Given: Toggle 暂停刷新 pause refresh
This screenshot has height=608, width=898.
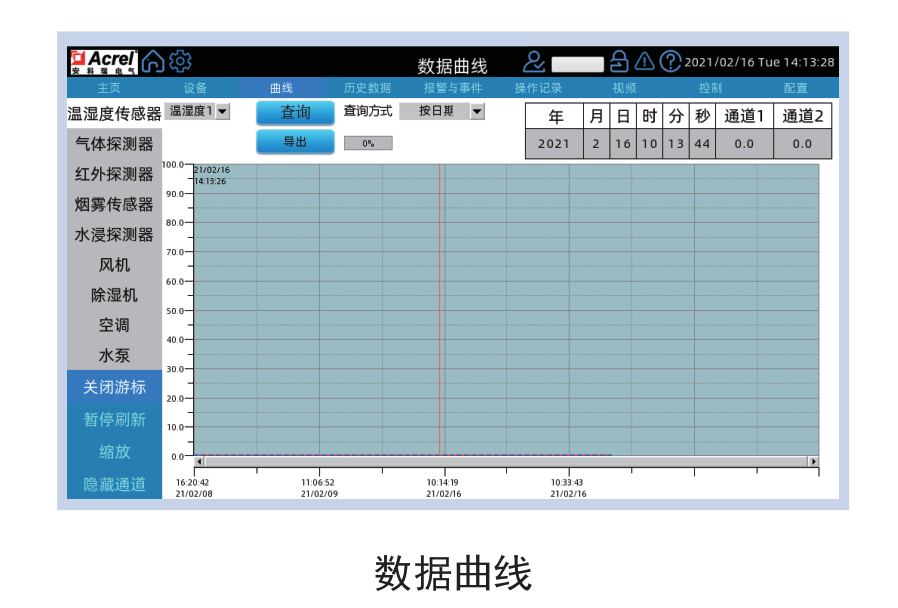Looking at the screenshot, I should 114,419.
